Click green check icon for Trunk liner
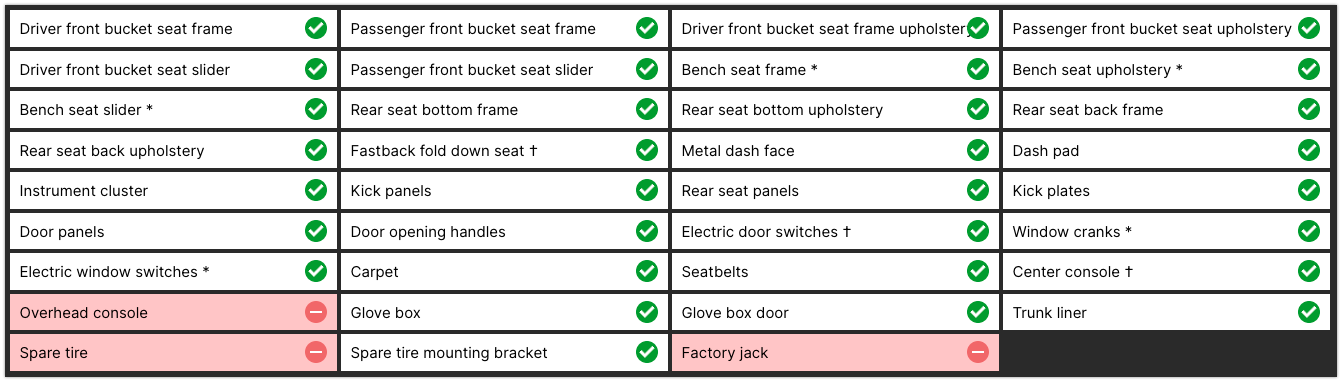This screenshot has width=1342, height=382. click(x=1309, y=313)
